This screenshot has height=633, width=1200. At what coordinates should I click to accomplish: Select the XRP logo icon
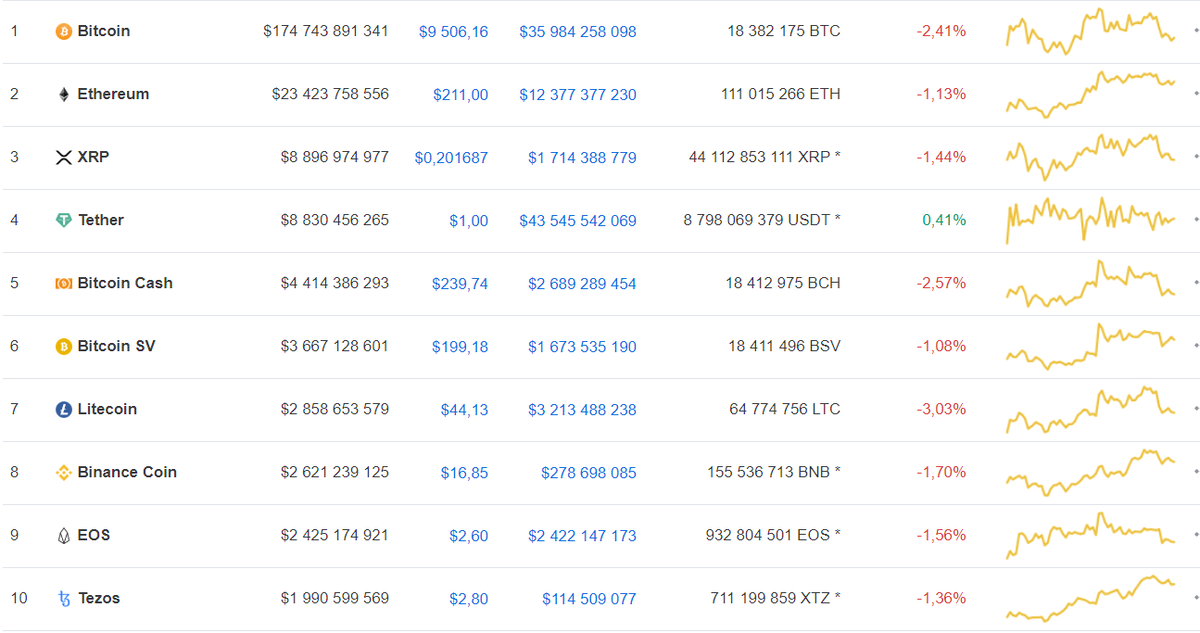click(x=63, y=157)
